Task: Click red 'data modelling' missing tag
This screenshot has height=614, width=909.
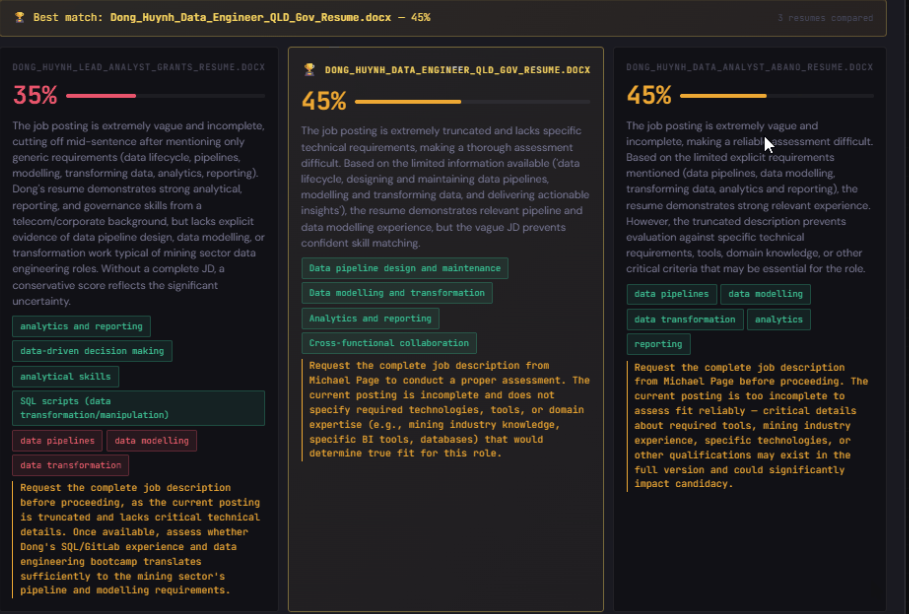Action: pos(152,441)
